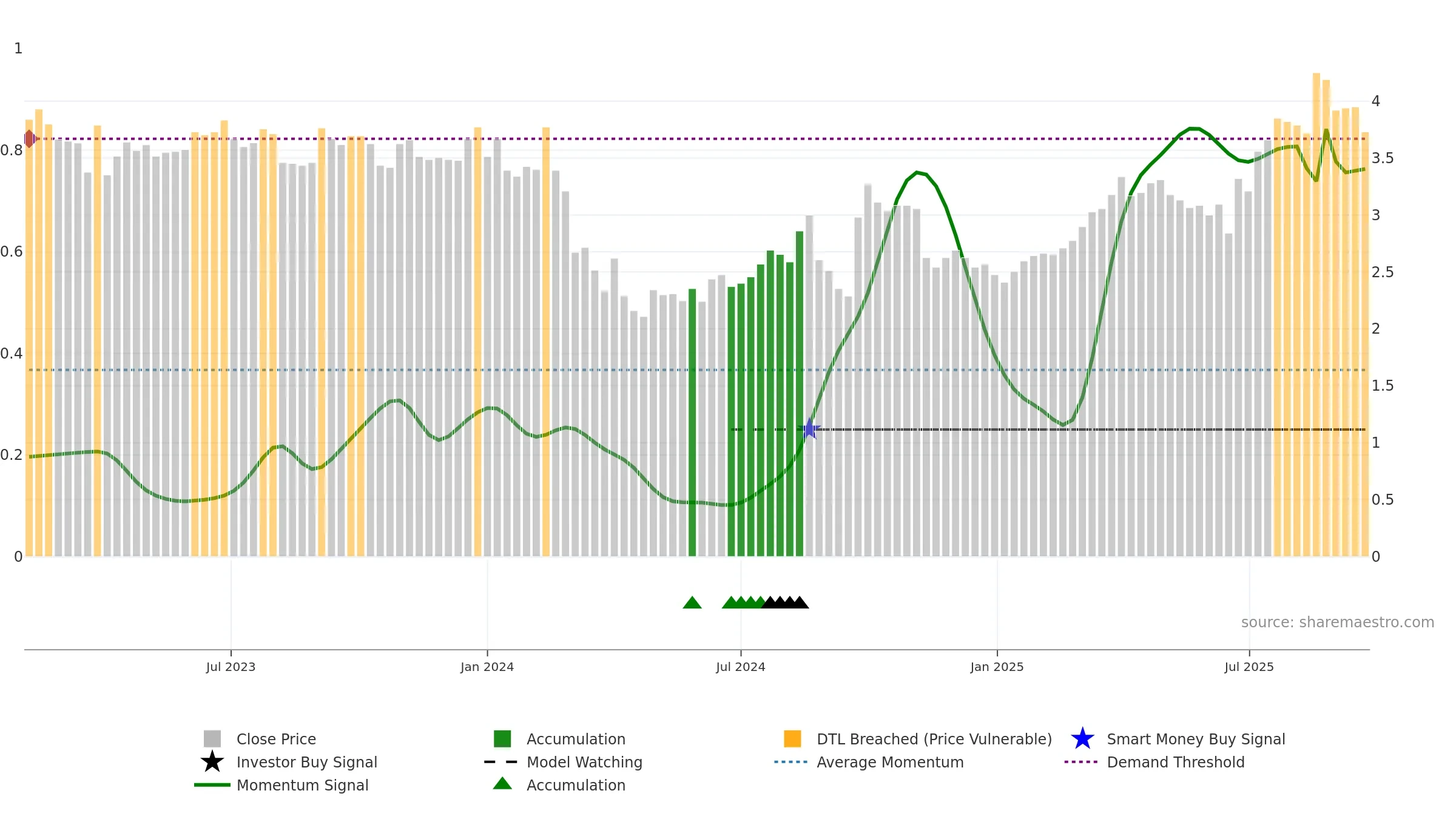Screen dimensions: 1456x819
Task: Click the green Accumulation square legend icon
Action: click(x=502, y=739)
